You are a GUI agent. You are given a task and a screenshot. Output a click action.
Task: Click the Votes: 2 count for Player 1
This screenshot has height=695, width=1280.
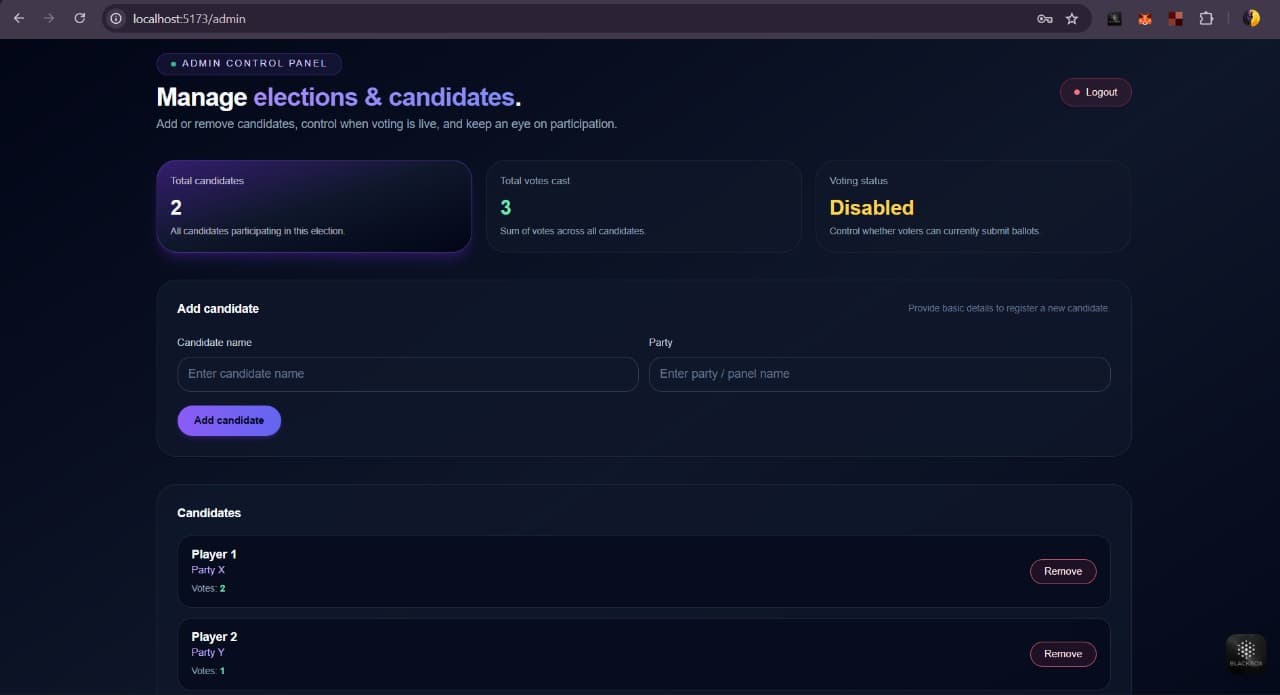tap(208, 588)
